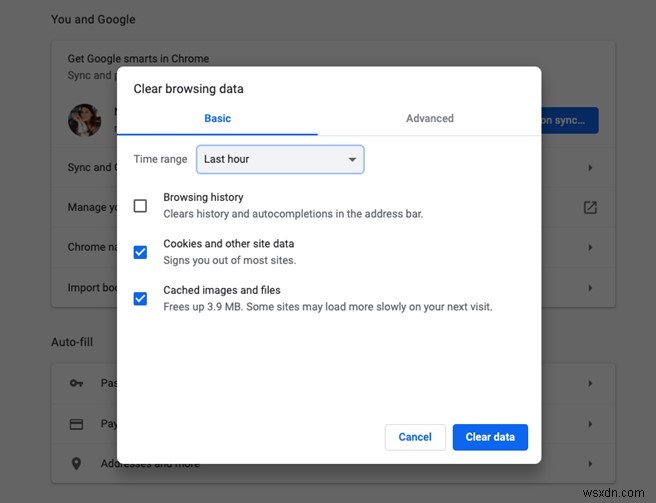
Task: Click the profile avatar picture
Action: coord(84,121)
